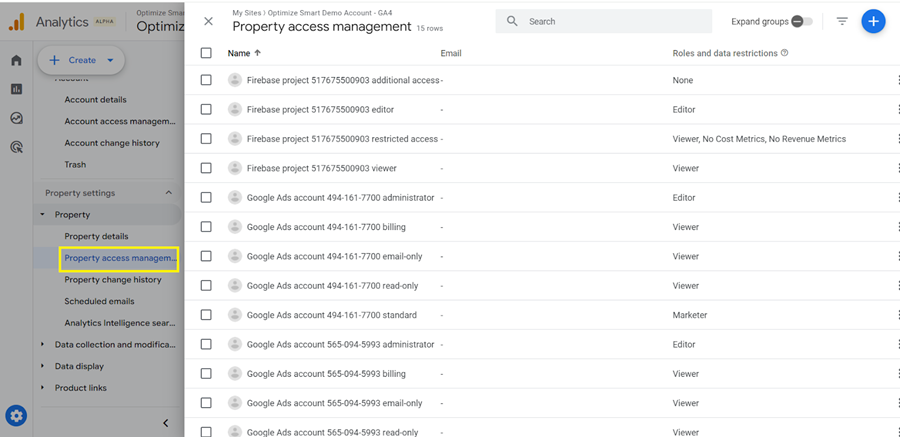Check the Firebase restricted access row checkbox
This screenshot has height=437, width=900.
[x=206, y=139]
